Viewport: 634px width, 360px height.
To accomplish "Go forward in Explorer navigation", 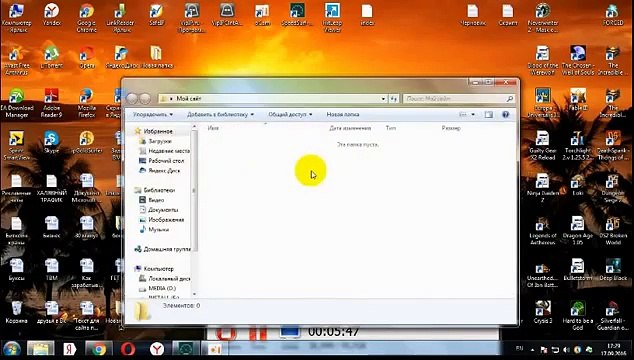I will 145,98.
